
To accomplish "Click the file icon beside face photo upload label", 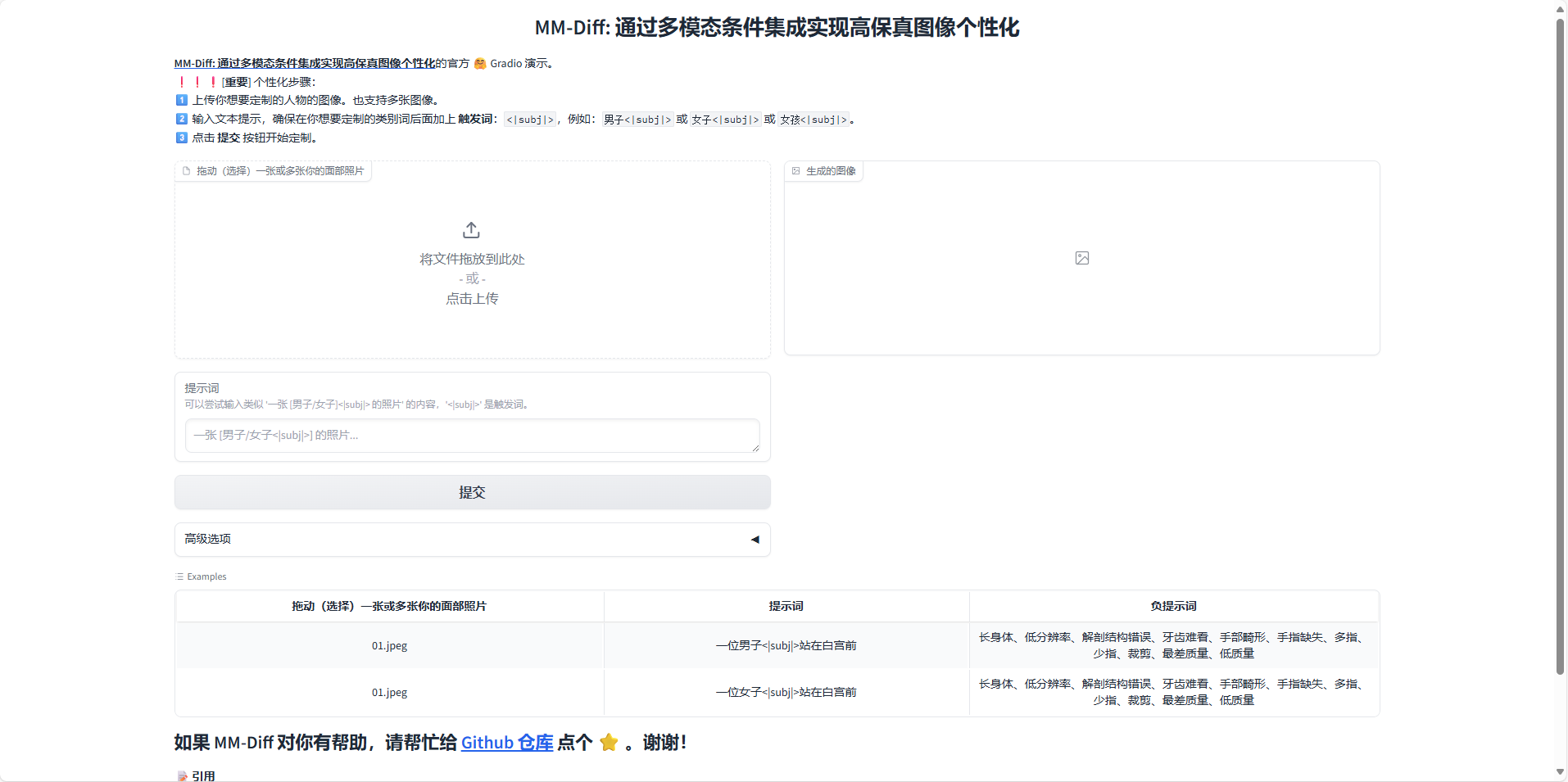I will click(x=186, y=171).
